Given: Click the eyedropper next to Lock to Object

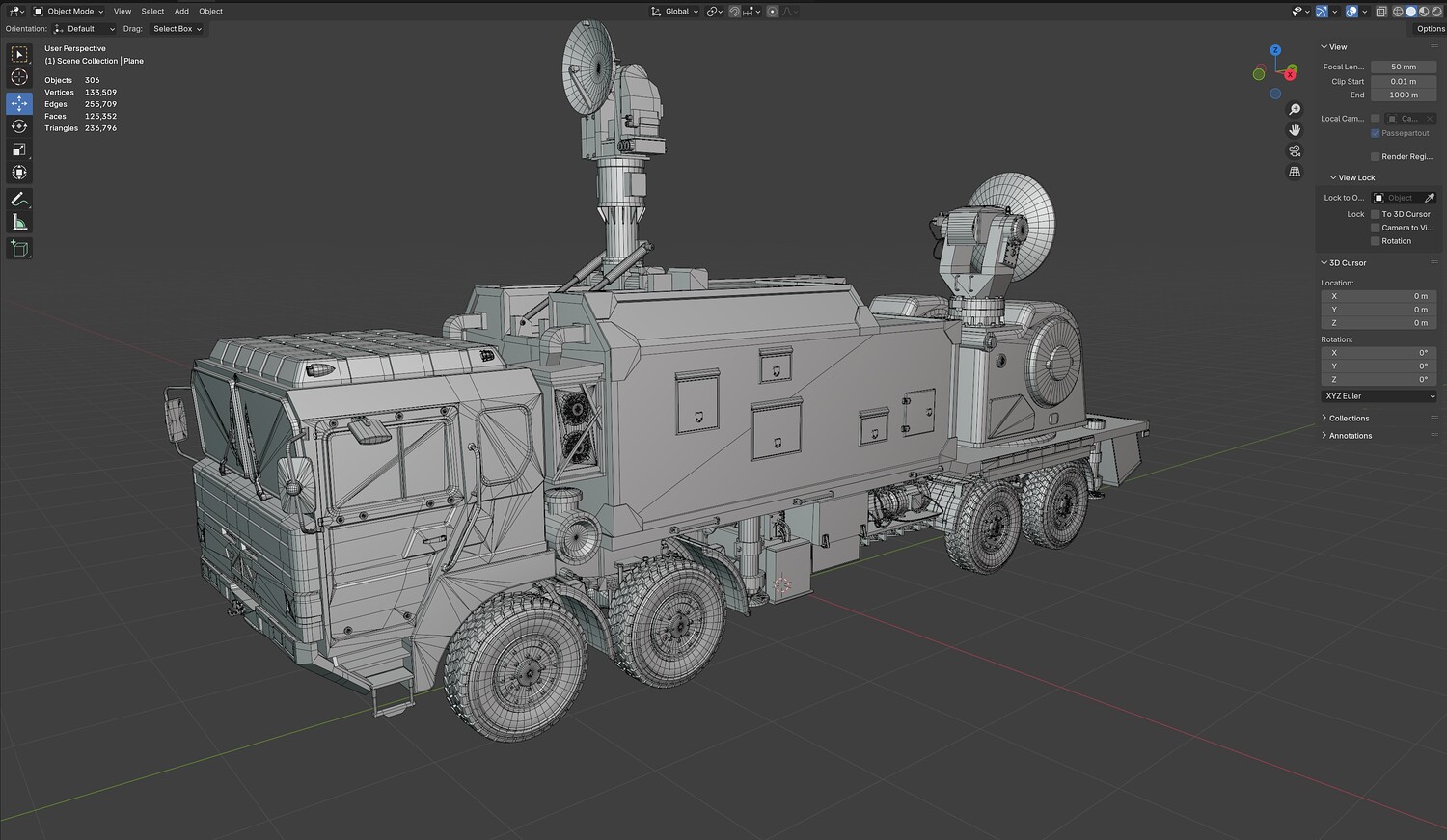Looking at the screenshot, I should (1430, 198).
